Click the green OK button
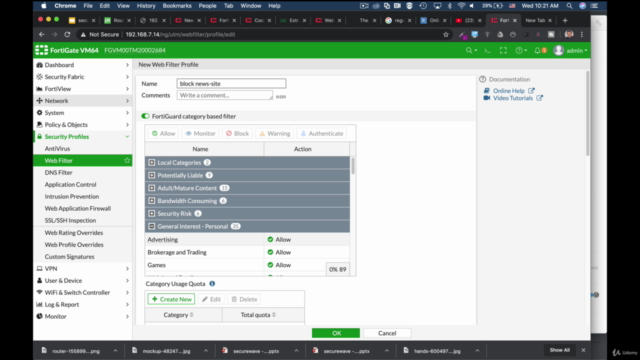Screen dimensions: 640x360 (336, 333)
